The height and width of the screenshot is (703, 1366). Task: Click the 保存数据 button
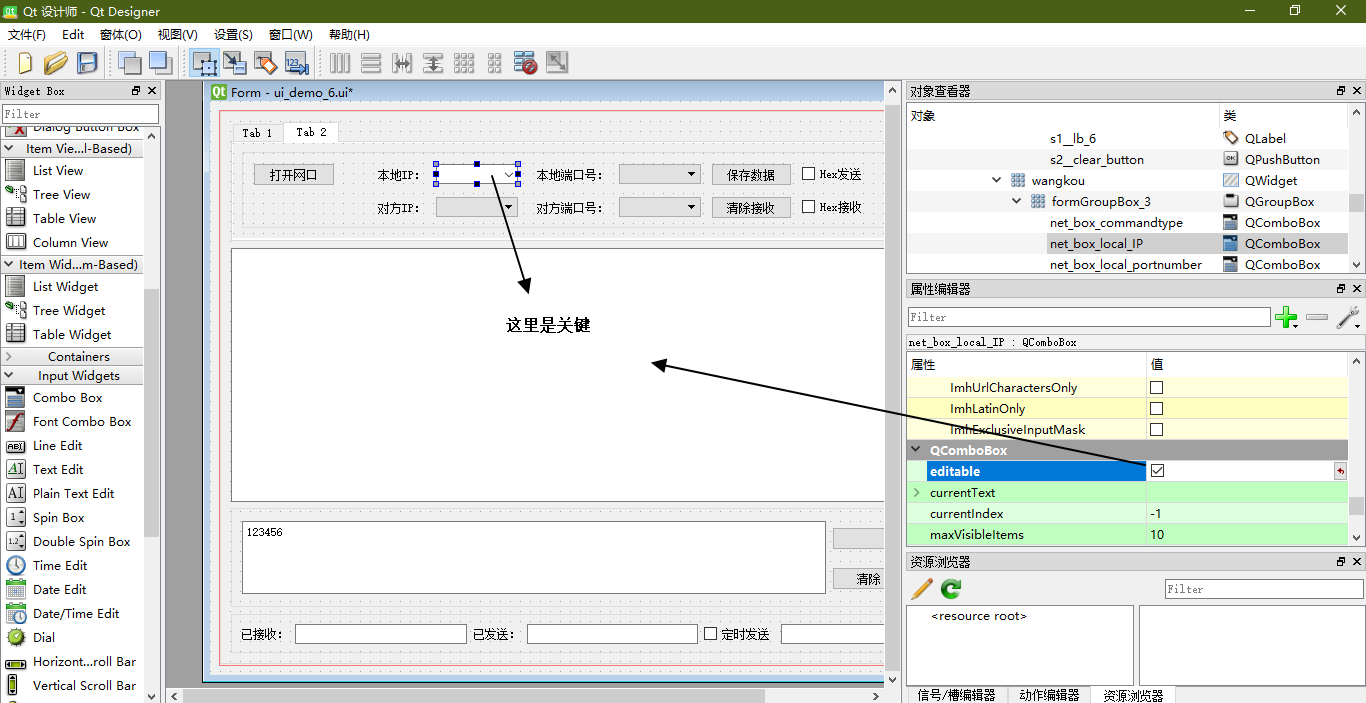[751, 175]
